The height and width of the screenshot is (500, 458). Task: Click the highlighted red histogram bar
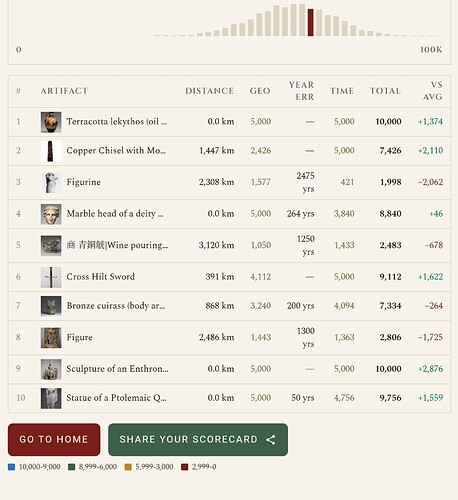click(310, 22)
